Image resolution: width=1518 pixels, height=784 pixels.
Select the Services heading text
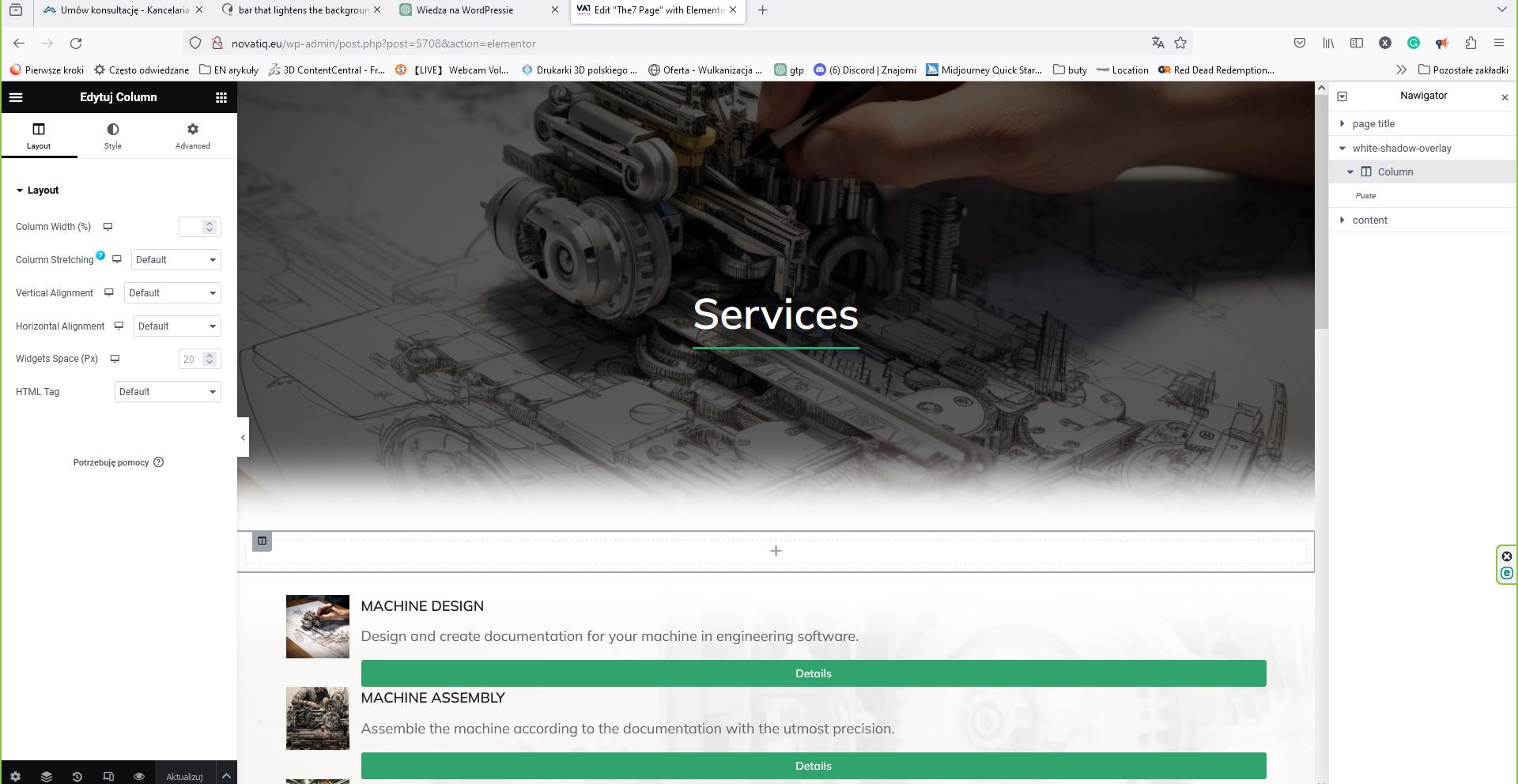[x=776, y=314]
